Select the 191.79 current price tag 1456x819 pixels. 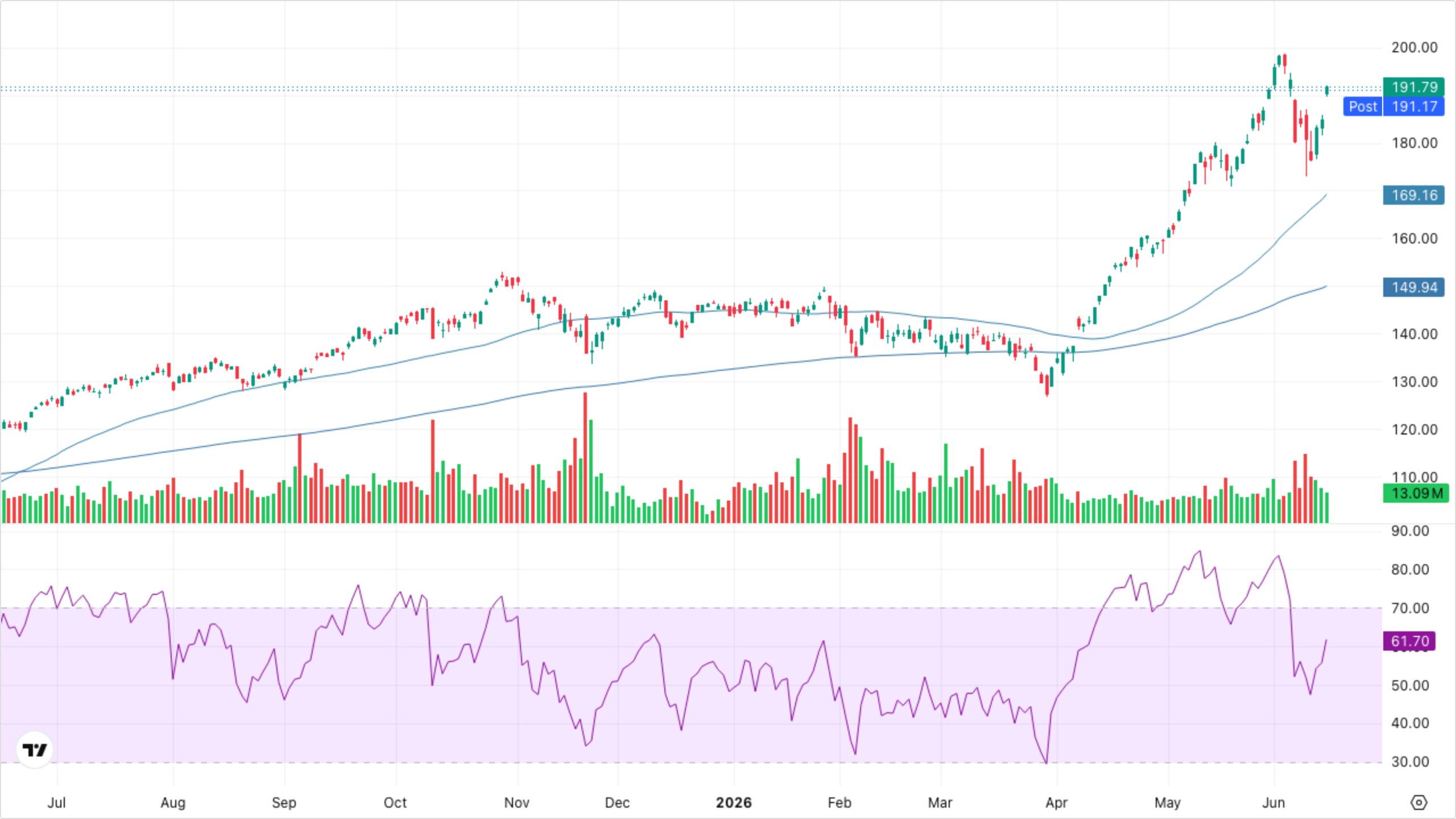(x=1414, y=87)
